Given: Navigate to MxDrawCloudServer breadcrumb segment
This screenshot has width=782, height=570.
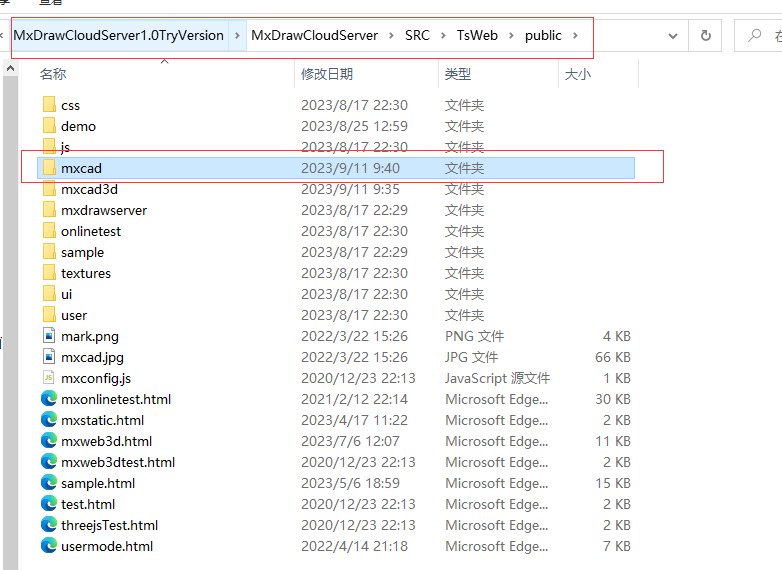Looking at the screenshot, I should click(314, 36).
